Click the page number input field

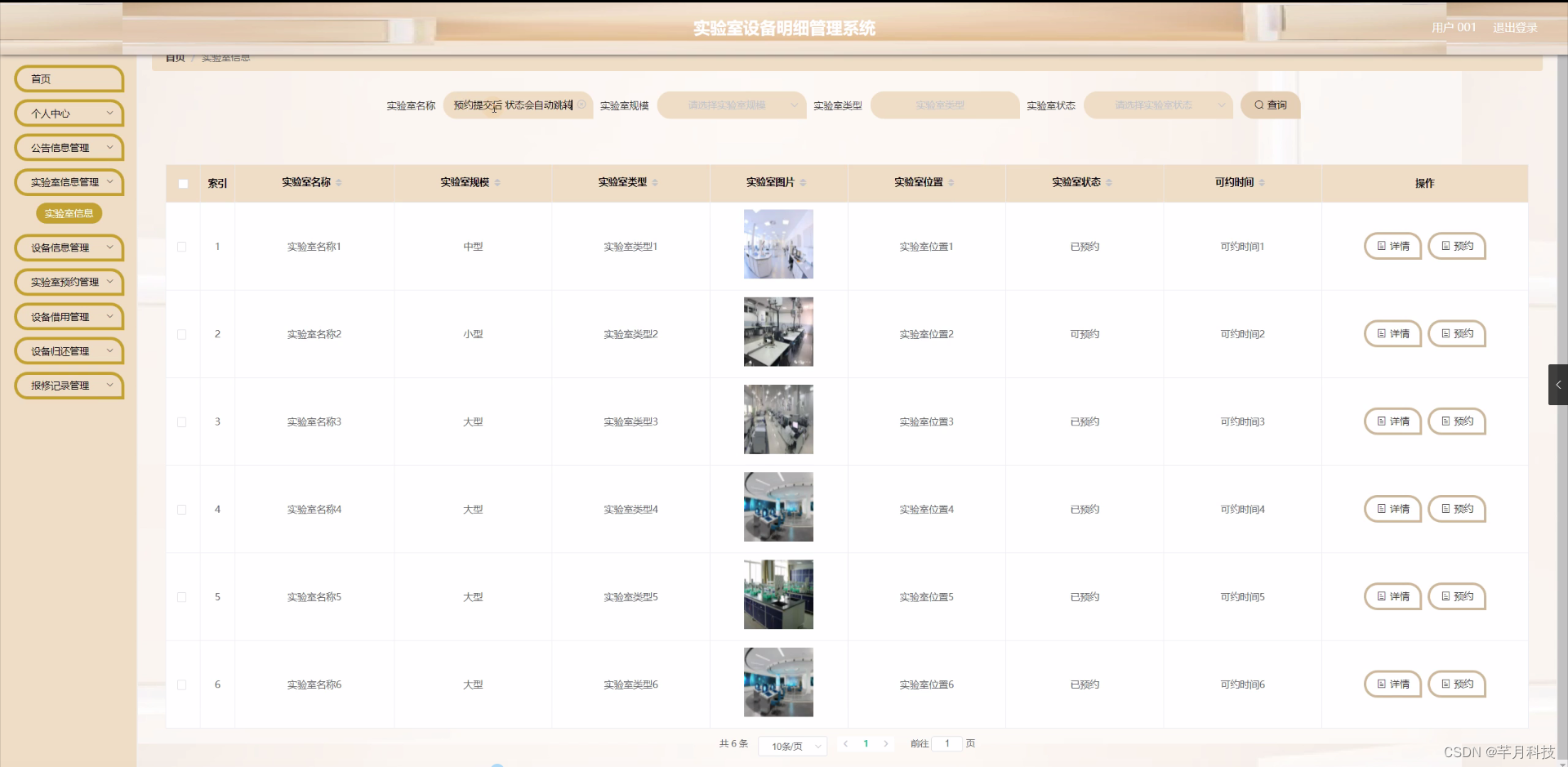(947, 743)
